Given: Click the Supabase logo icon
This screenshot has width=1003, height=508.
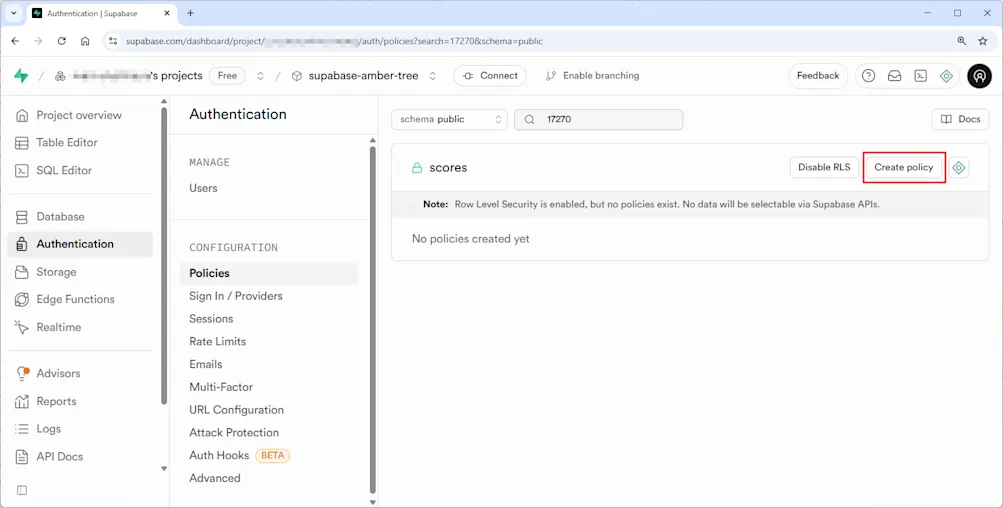Looking at the screenshot, I should coord(21,75).
